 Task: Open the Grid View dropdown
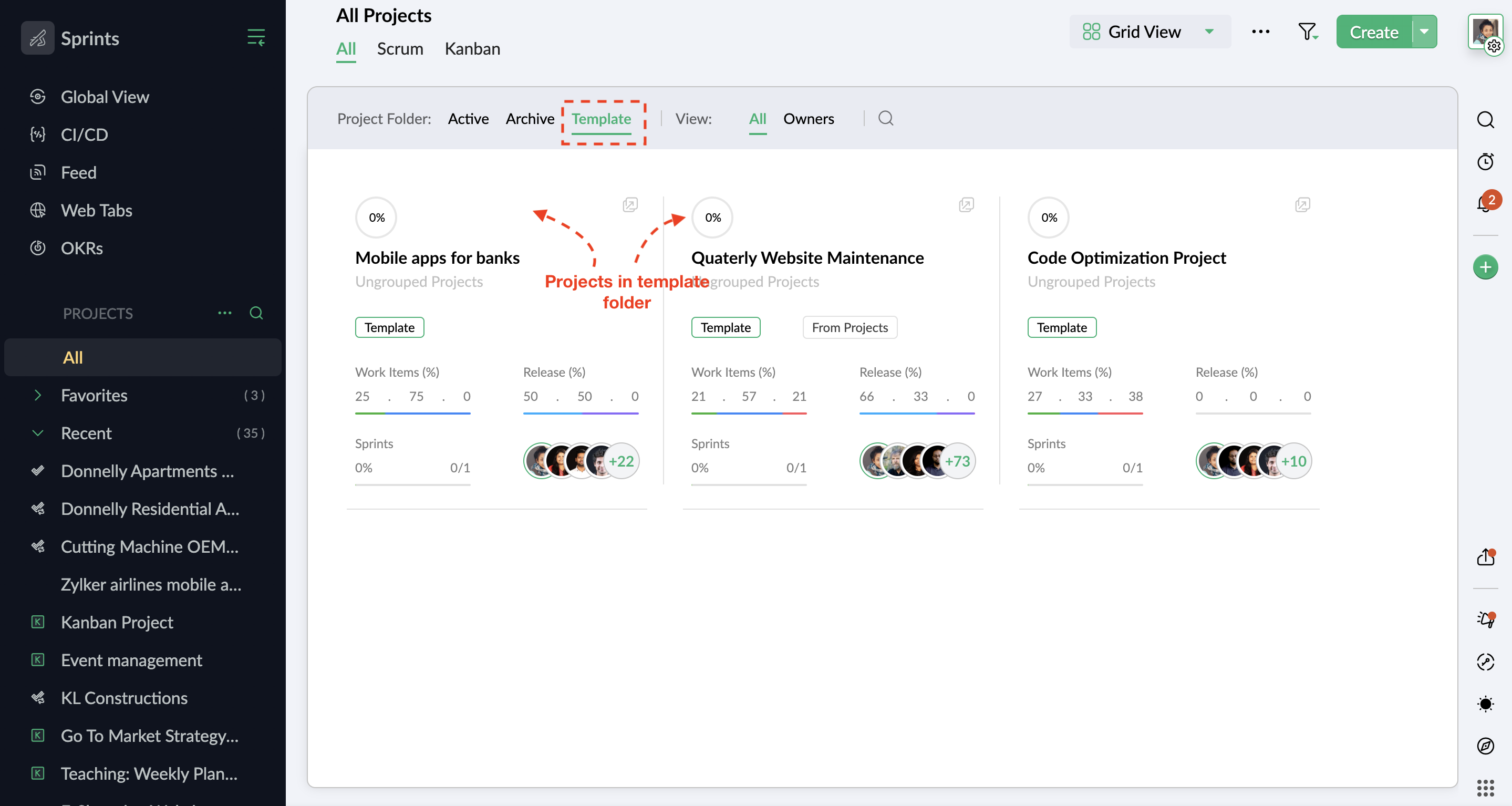(1149, 32)
